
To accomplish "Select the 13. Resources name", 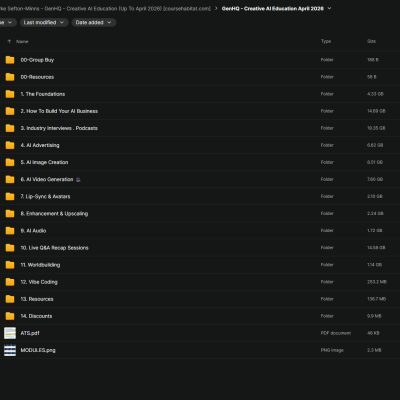I will (37, 299).
